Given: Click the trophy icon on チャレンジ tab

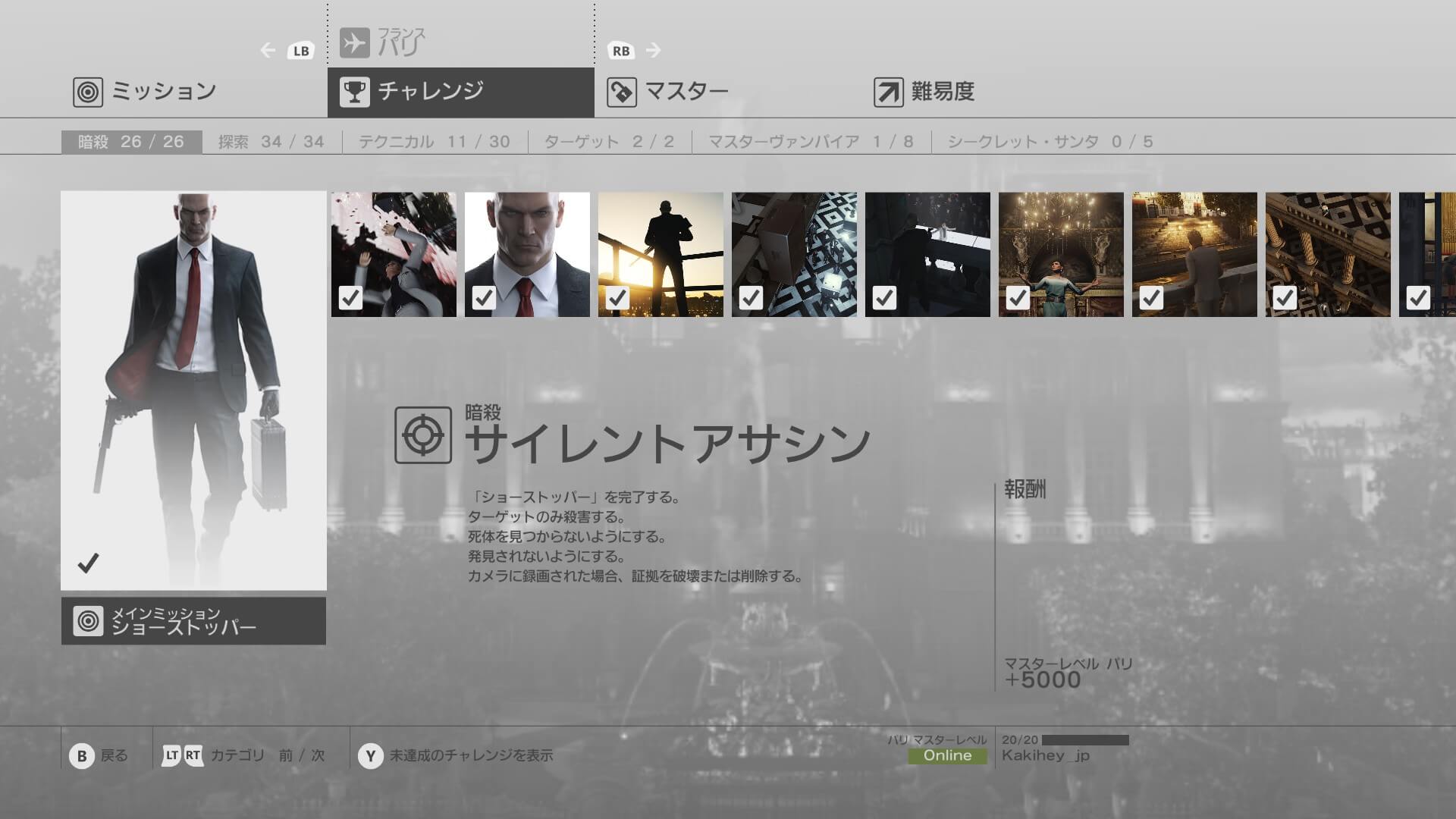Looking at the screenshot, I should 354,92.
